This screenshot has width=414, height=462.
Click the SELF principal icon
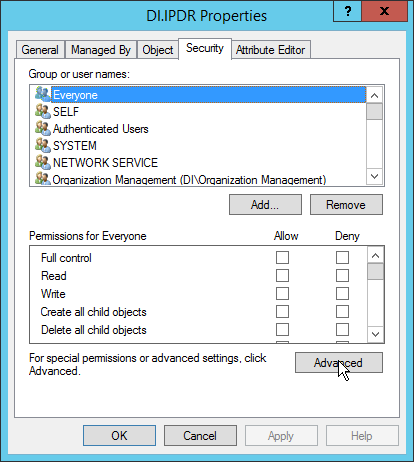pos(43,111)
